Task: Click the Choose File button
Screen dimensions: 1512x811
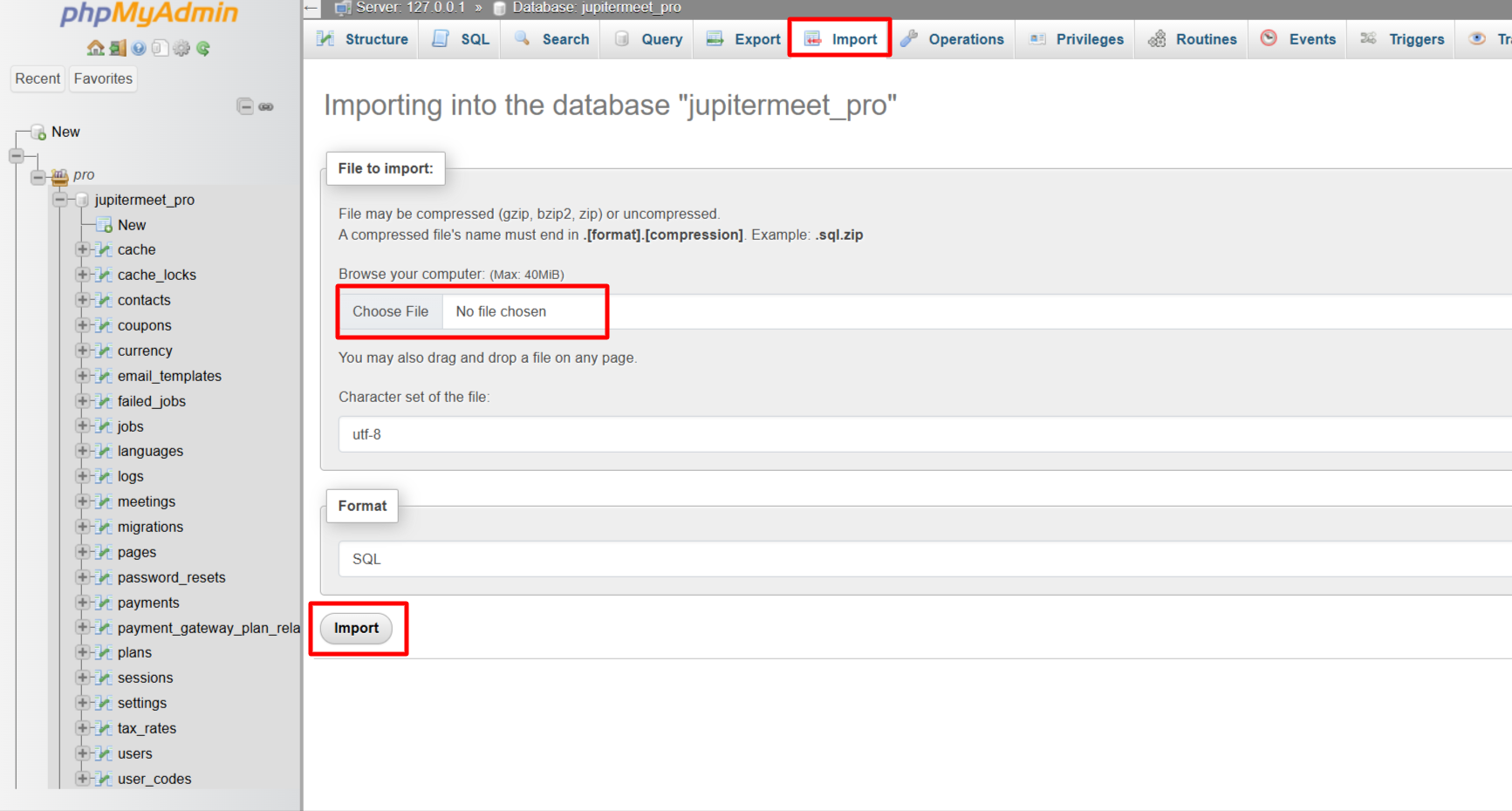Action: tap(390, 311)
